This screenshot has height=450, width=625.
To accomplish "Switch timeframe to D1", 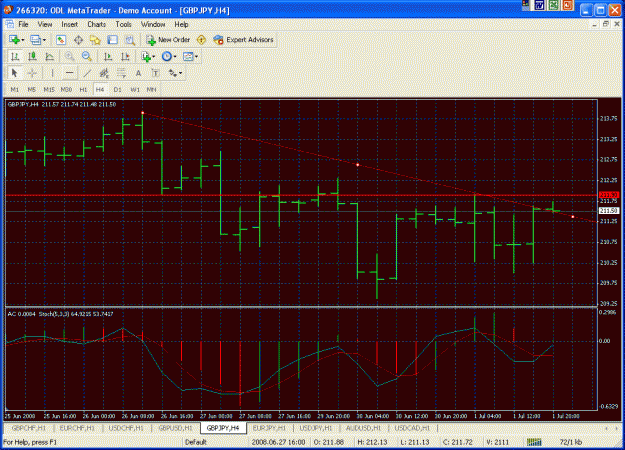I will coord(117,90).
